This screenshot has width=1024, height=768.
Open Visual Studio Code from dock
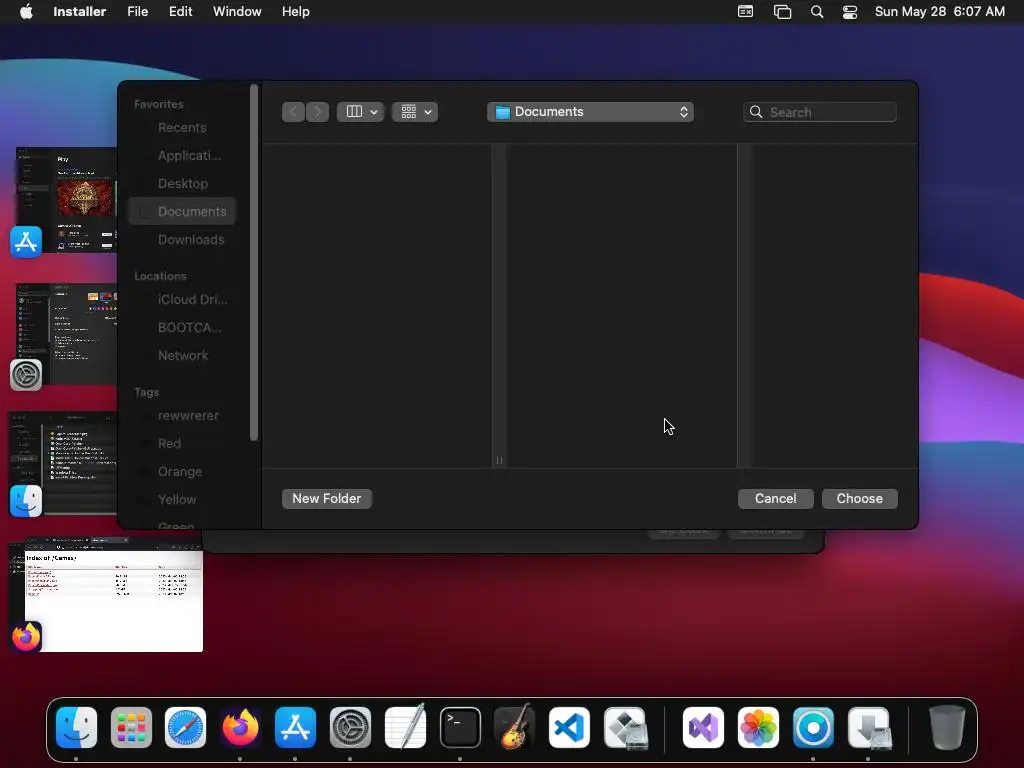569,728
